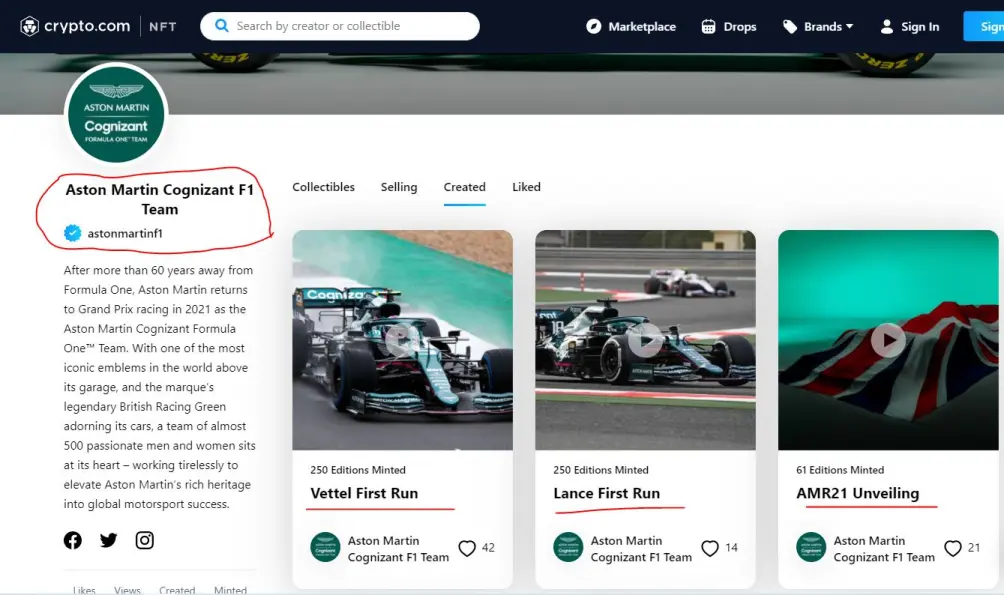
Task: Click the 14 likes count
Action: pos(731,548)
